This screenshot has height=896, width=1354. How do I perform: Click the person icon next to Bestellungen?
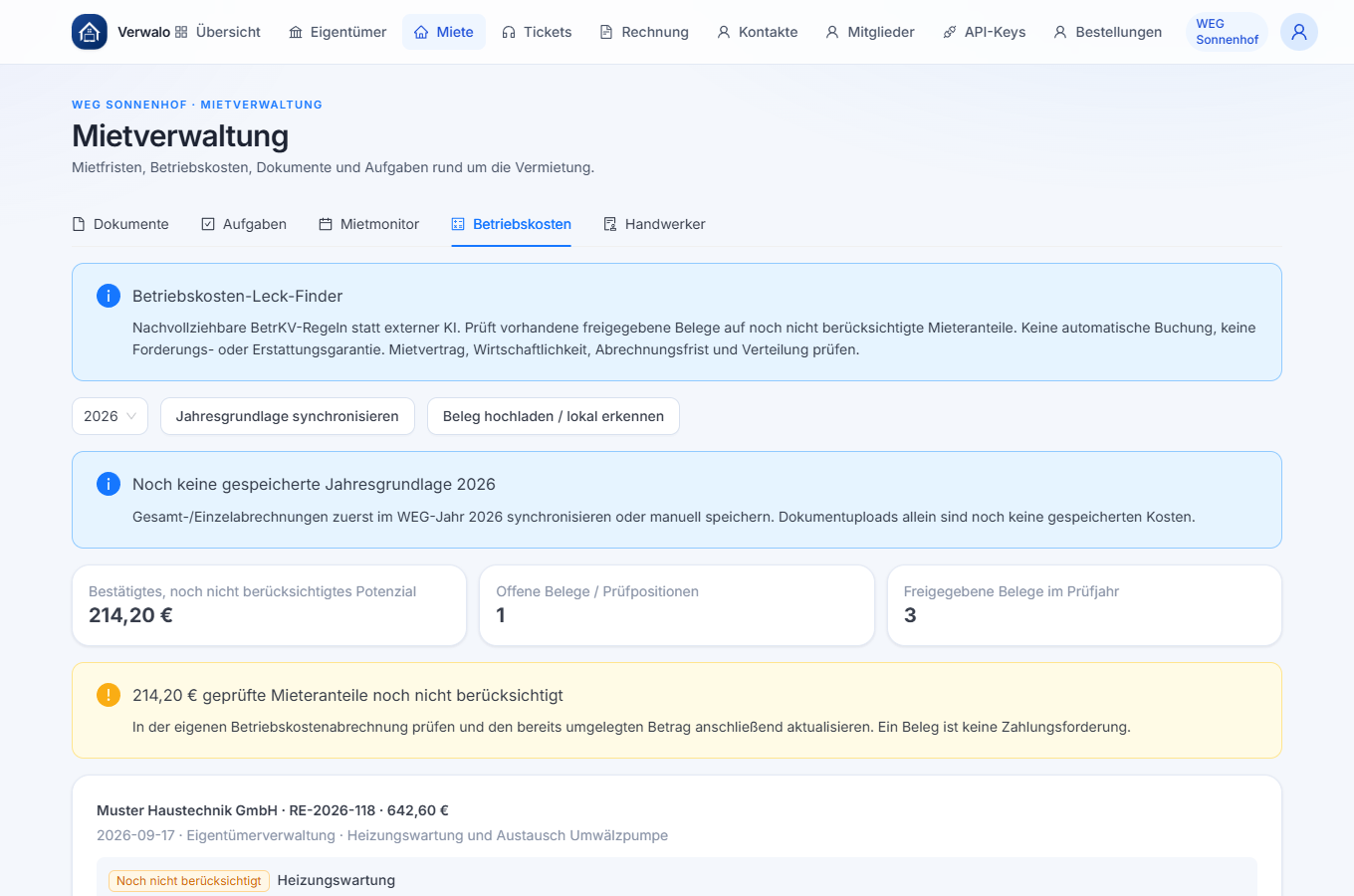1060,32
